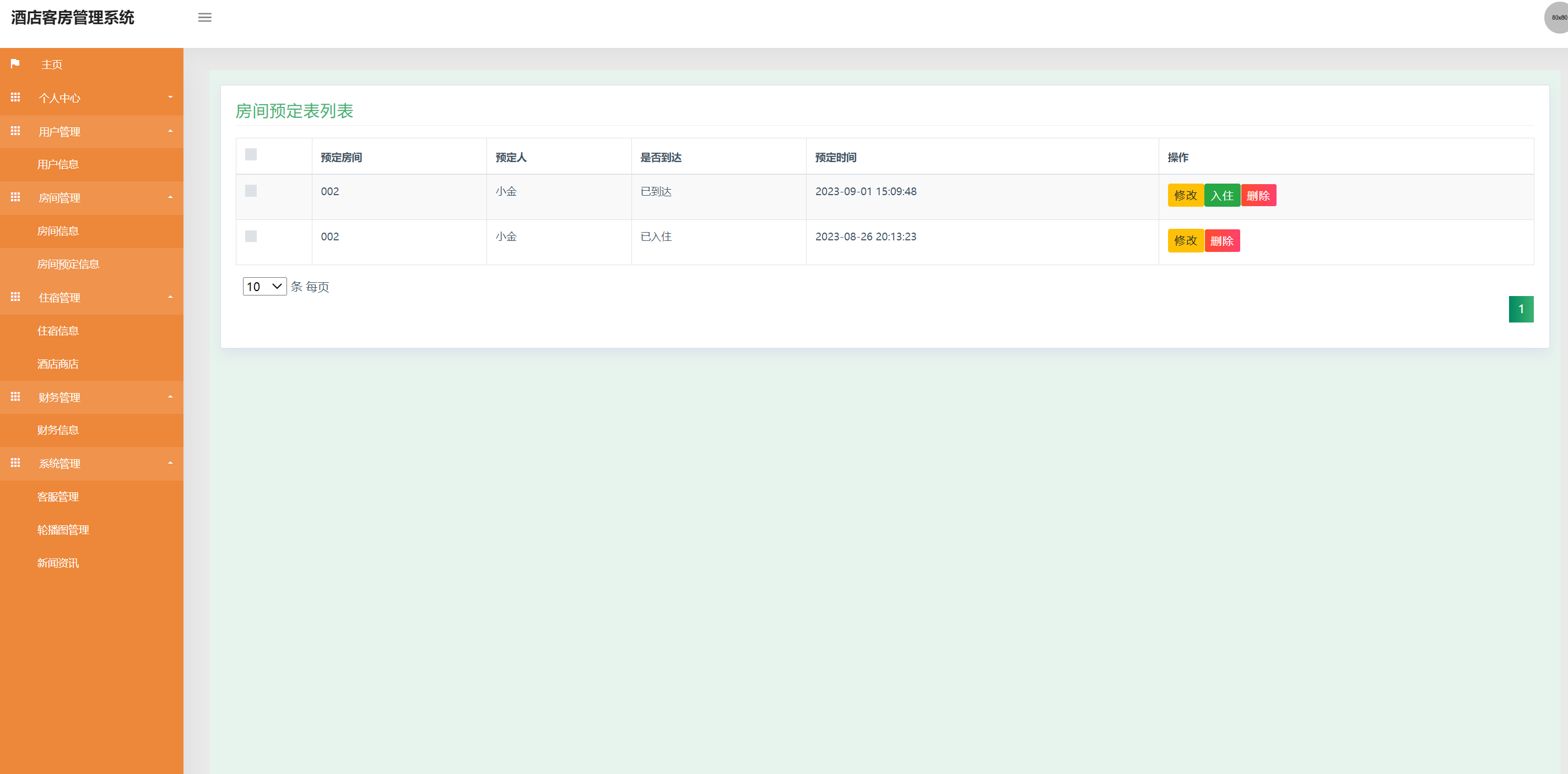Click pagination page 1 button
1568x774 pixels.
(x=1521, y=309)
